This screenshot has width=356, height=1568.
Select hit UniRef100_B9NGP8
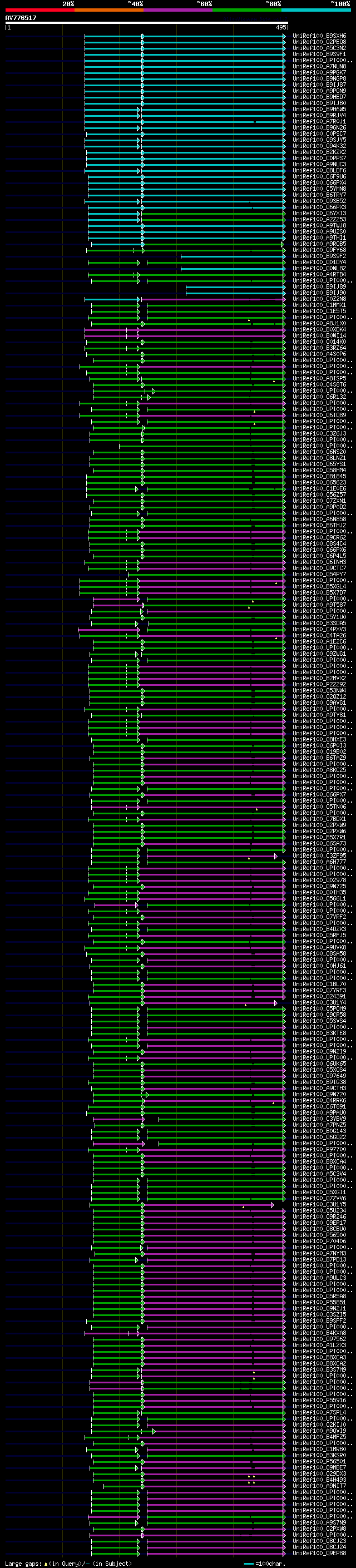pyautogui.click(x=319, y=78)
